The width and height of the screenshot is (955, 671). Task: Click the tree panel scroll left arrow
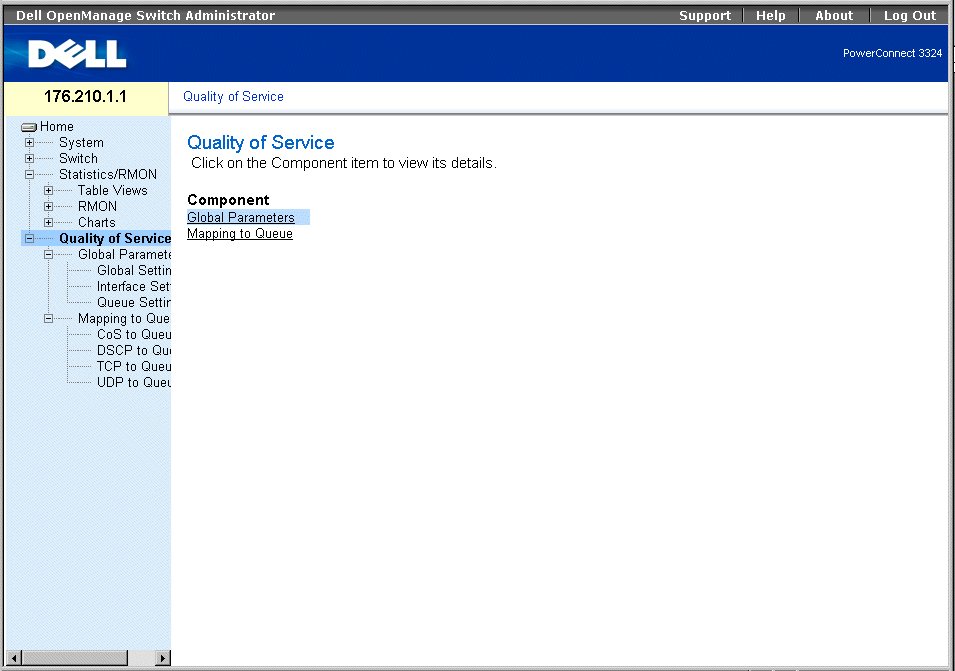point(13,658)
